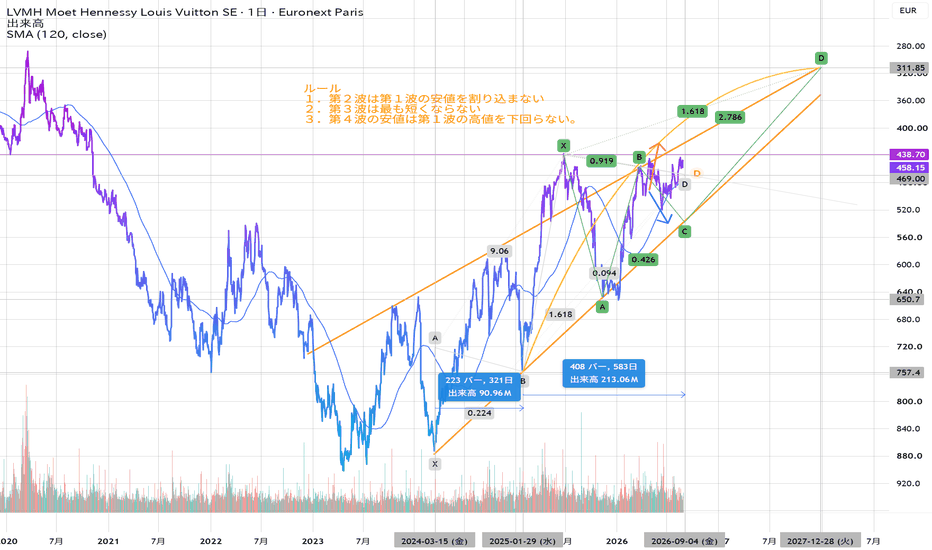The width and height of the screenshot is (932, 550).
Task: Select the 2024-03-15 (金) date marker
Action: pos(434,541)
